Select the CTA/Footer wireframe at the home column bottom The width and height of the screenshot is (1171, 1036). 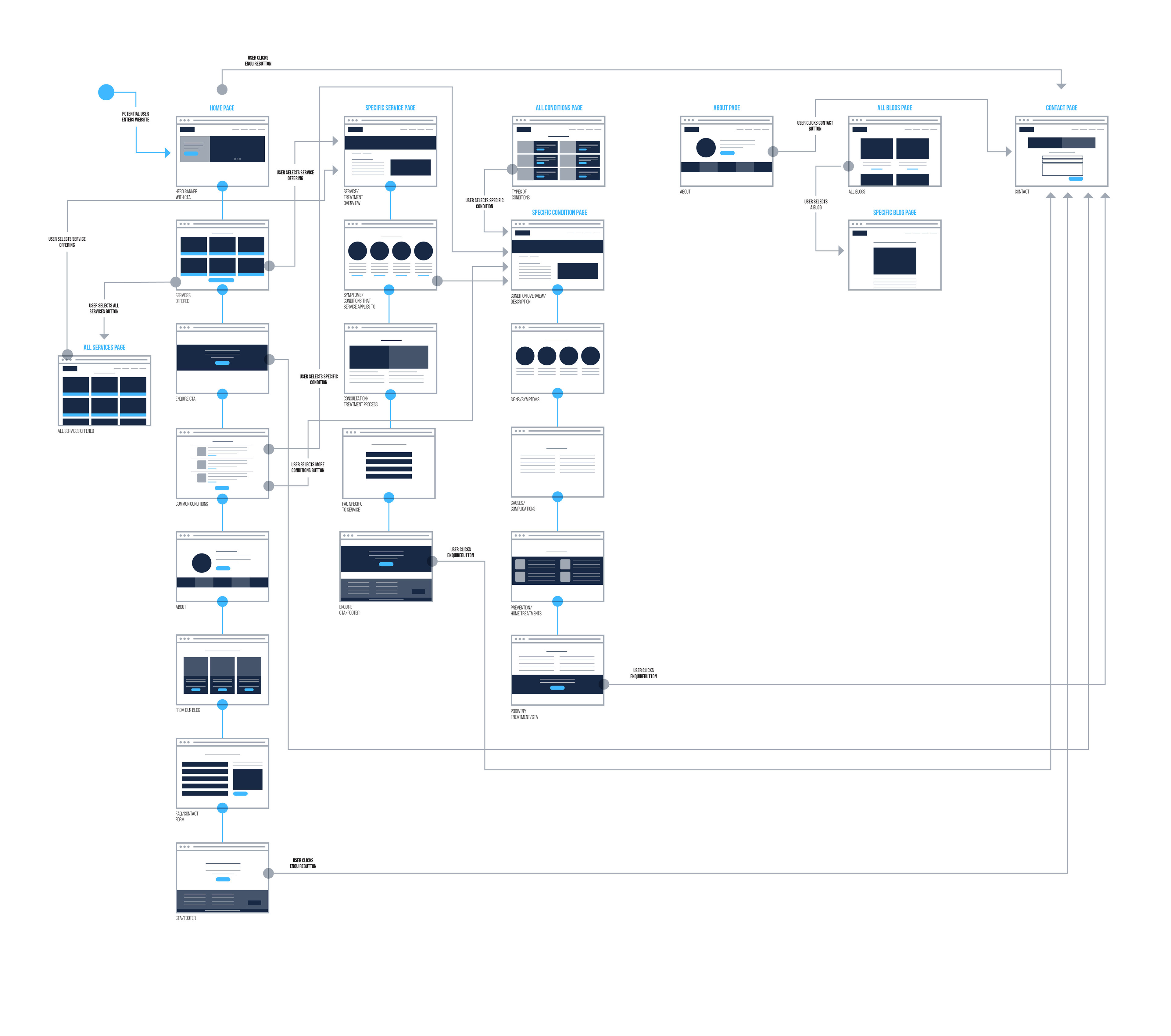[x=222, y=878]
